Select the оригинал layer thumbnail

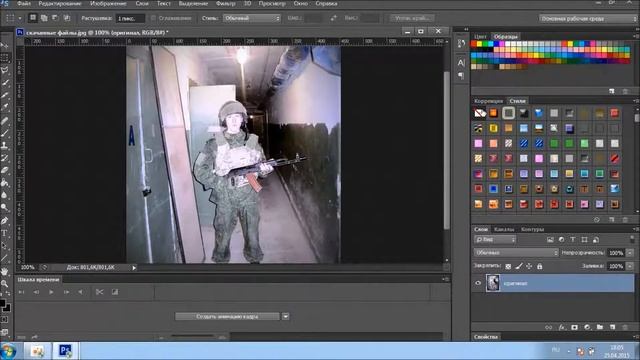(x=493, y=283)
